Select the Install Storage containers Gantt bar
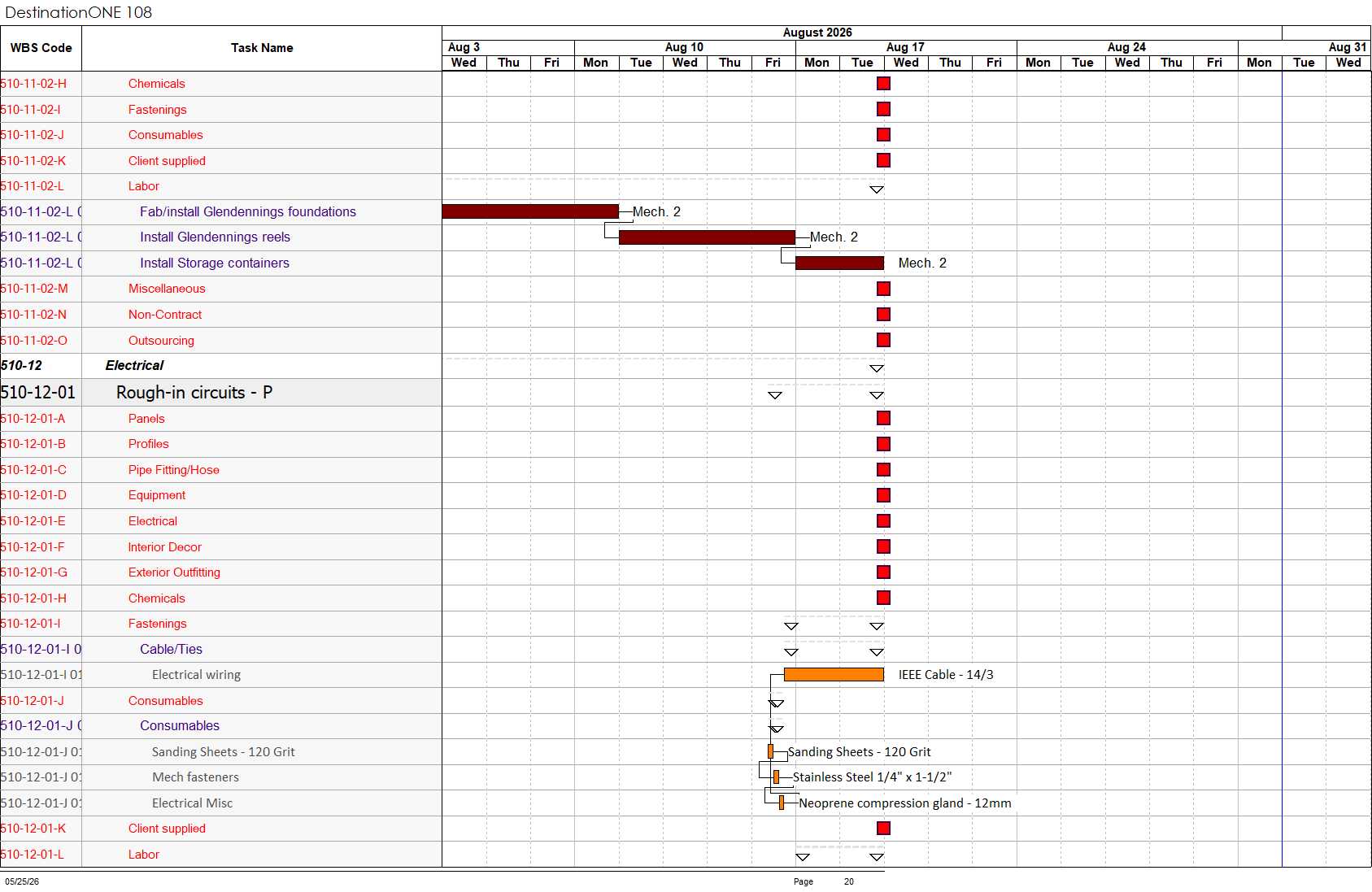The width and height of the screenshot is (1372, 892). pos(839,263)
